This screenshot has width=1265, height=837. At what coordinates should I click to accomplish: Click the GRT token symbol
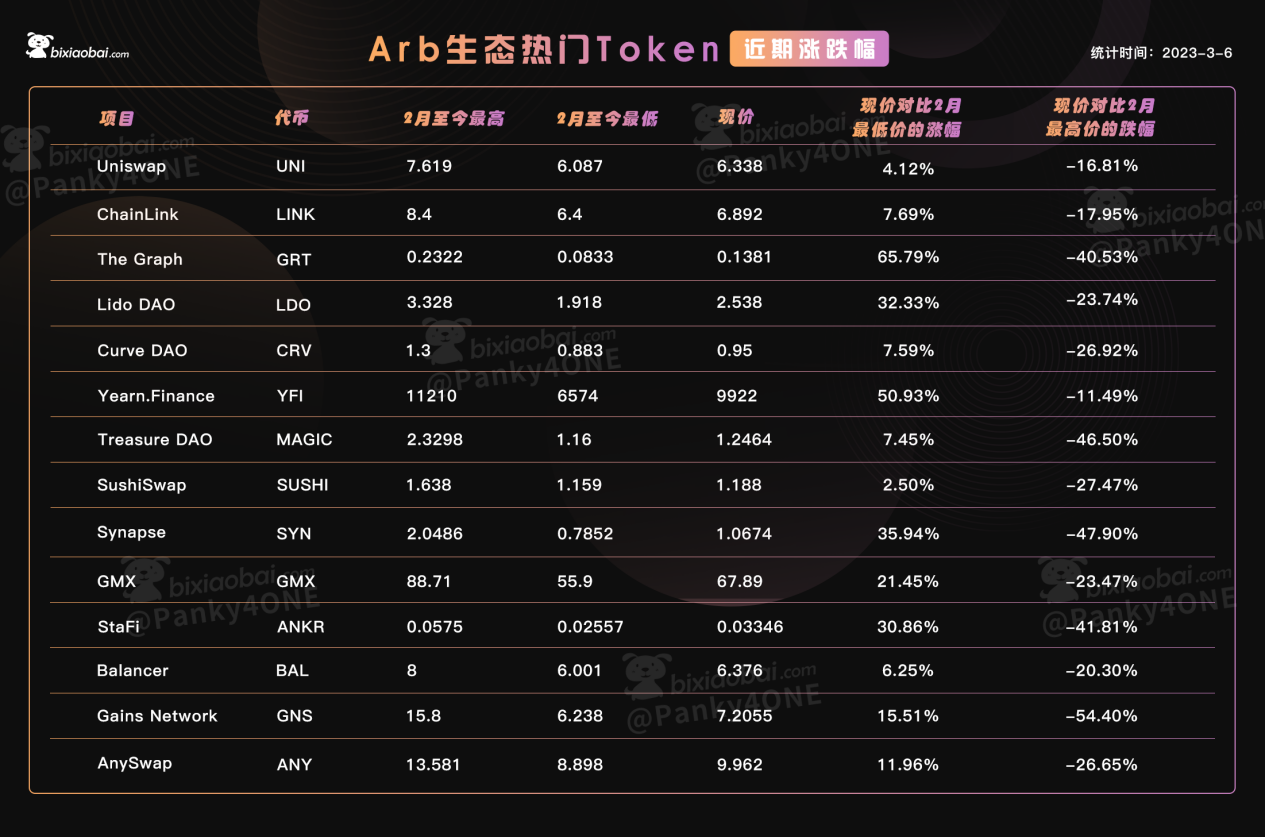click(294, 259)
